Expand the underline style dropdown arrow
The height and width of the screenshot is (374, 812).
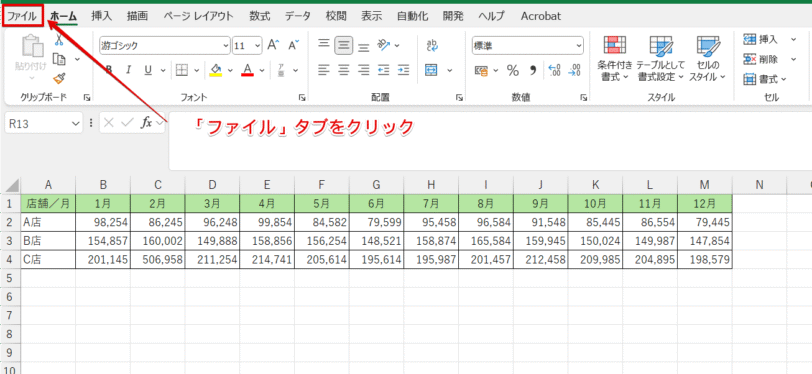point(163,70)
